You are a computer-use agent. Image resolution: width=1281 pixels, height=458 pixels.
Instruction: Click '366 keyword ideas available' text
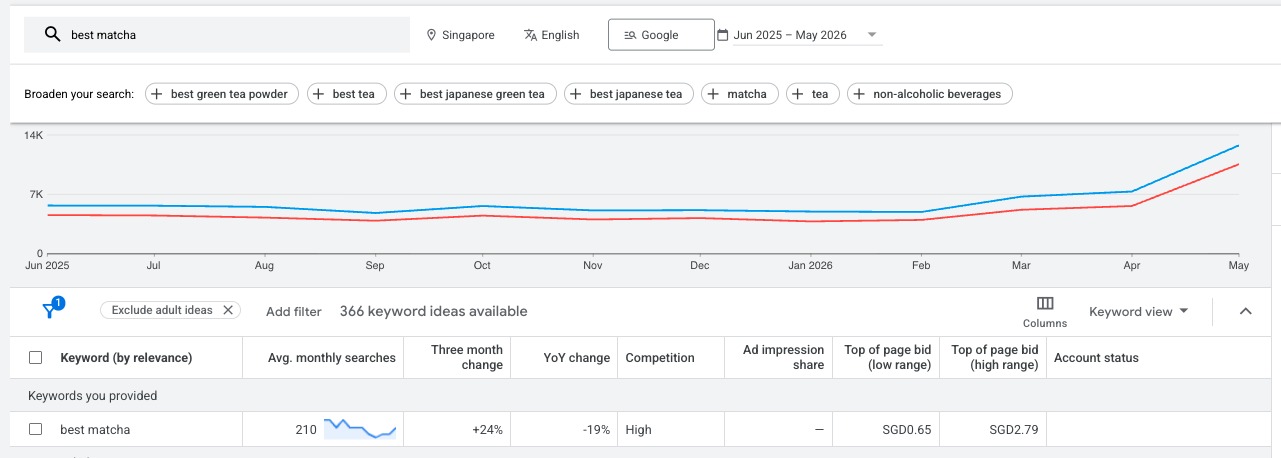point(433,311)
